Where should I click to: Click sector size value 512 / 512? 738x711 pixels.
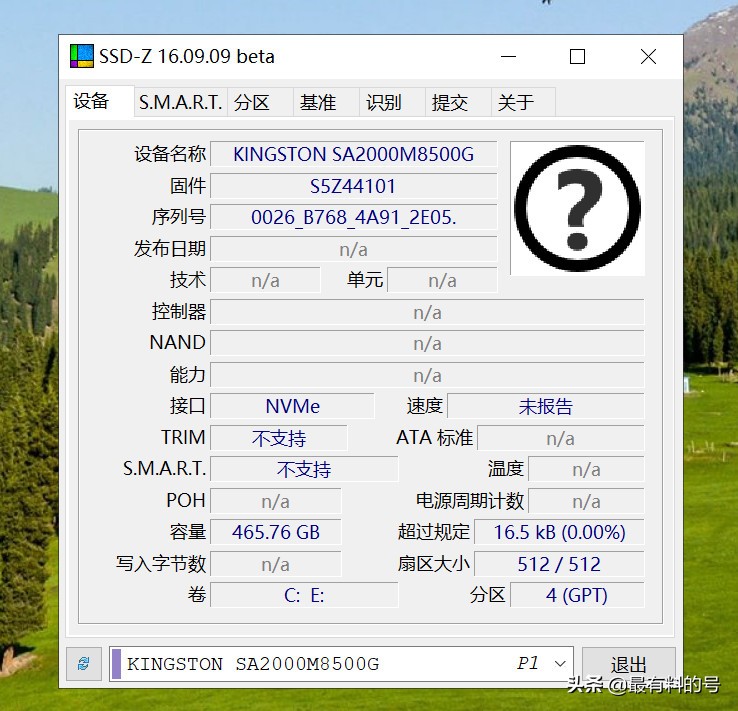click(x=559, y=564)
